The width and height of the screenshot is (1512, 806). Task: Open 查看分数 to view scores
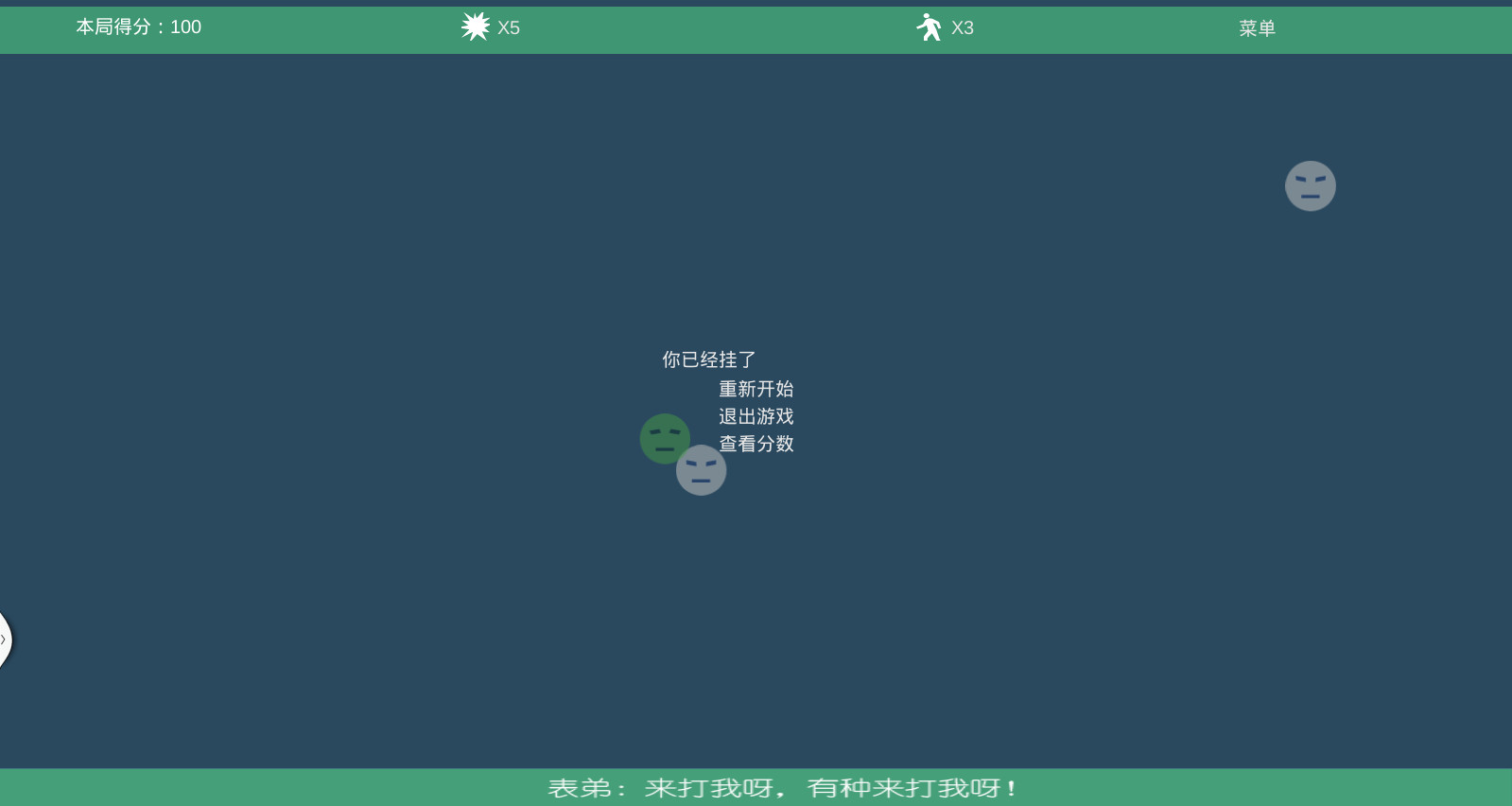tap(756, 444)
